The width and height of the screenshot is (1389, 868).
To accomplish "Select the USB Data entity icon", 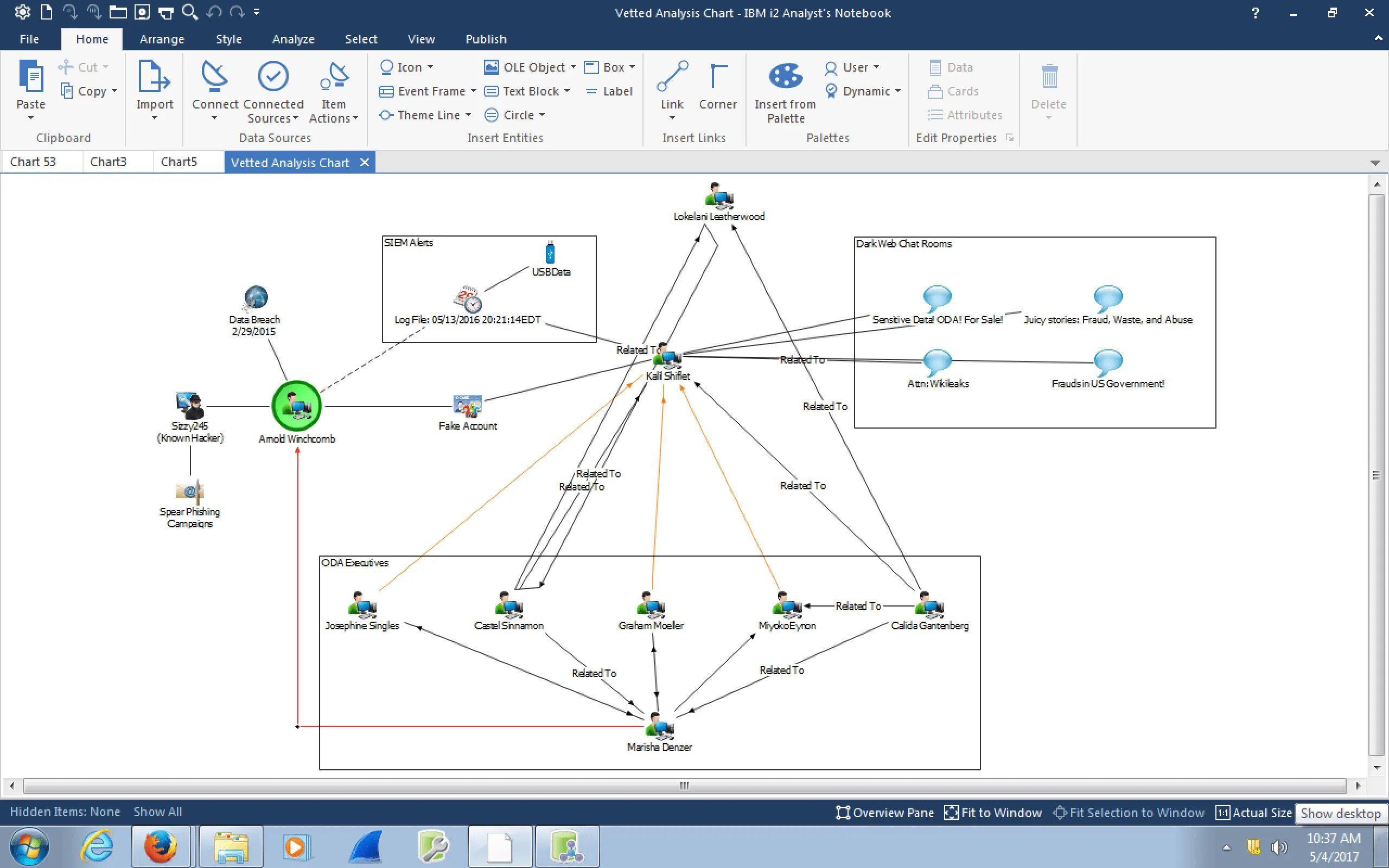I will pos(550,253).
